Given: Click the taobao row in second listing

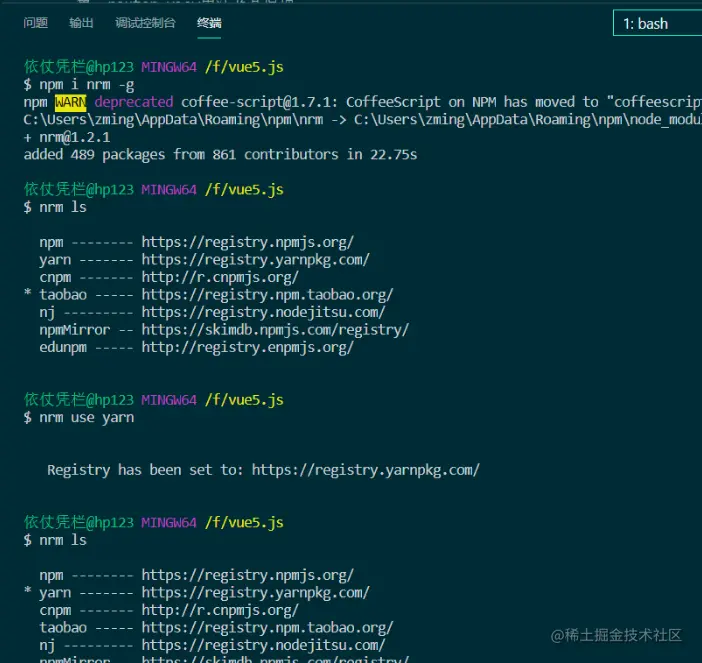Looking at the screenshot, I should pos(216,628).
